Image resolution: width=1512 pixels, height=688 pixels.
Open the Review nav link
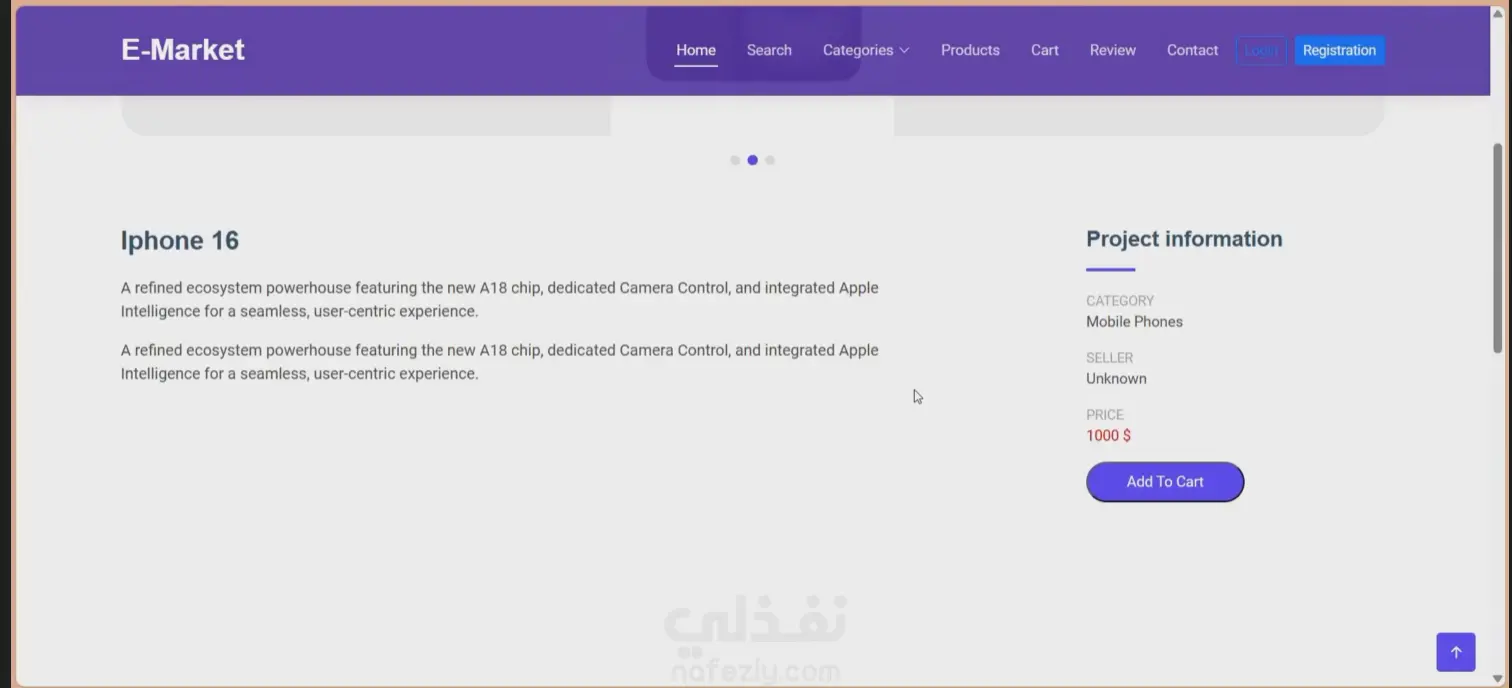click(x=1113, y=50)
